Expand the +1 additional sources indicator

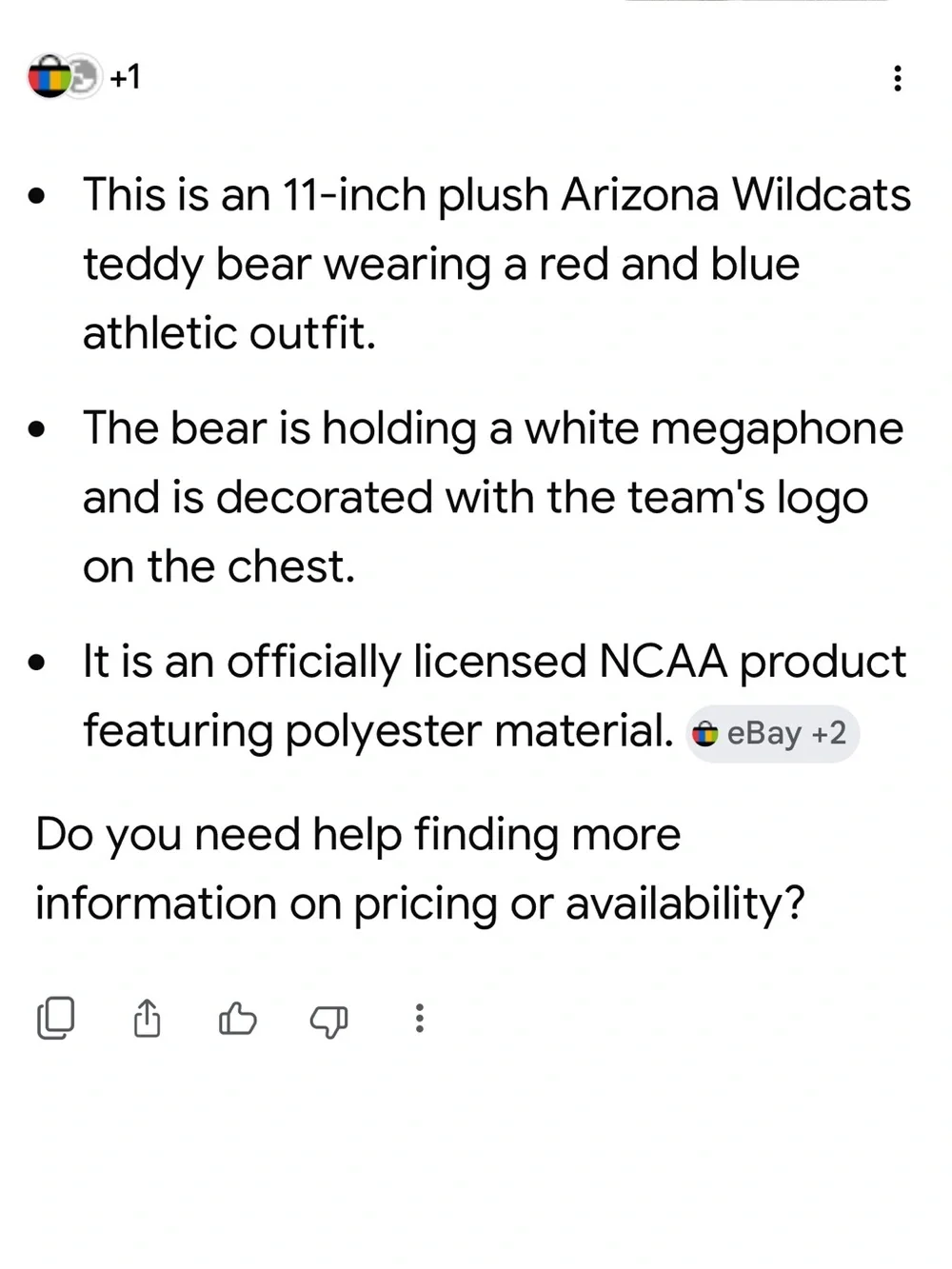(x=125, y=76)
